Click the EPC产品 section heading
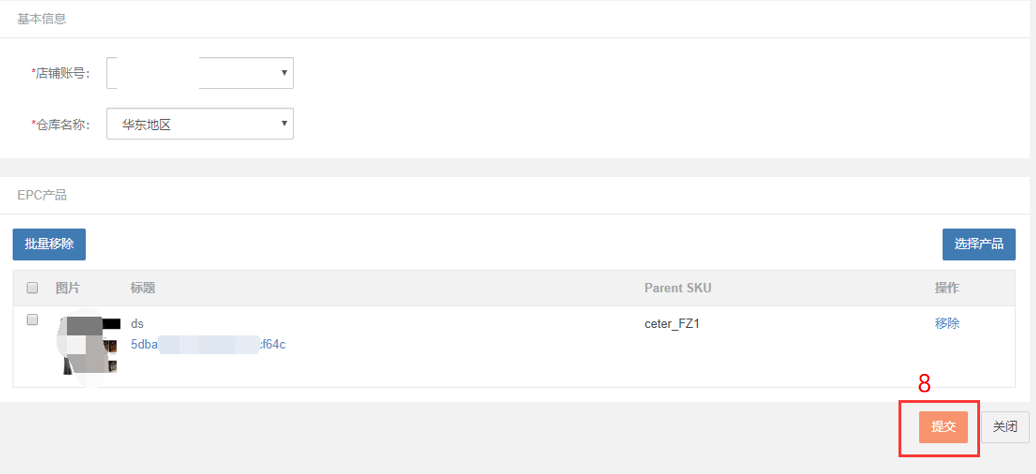Image resolution: width=1036 pixels, height=474 pixels. (42, 195)
